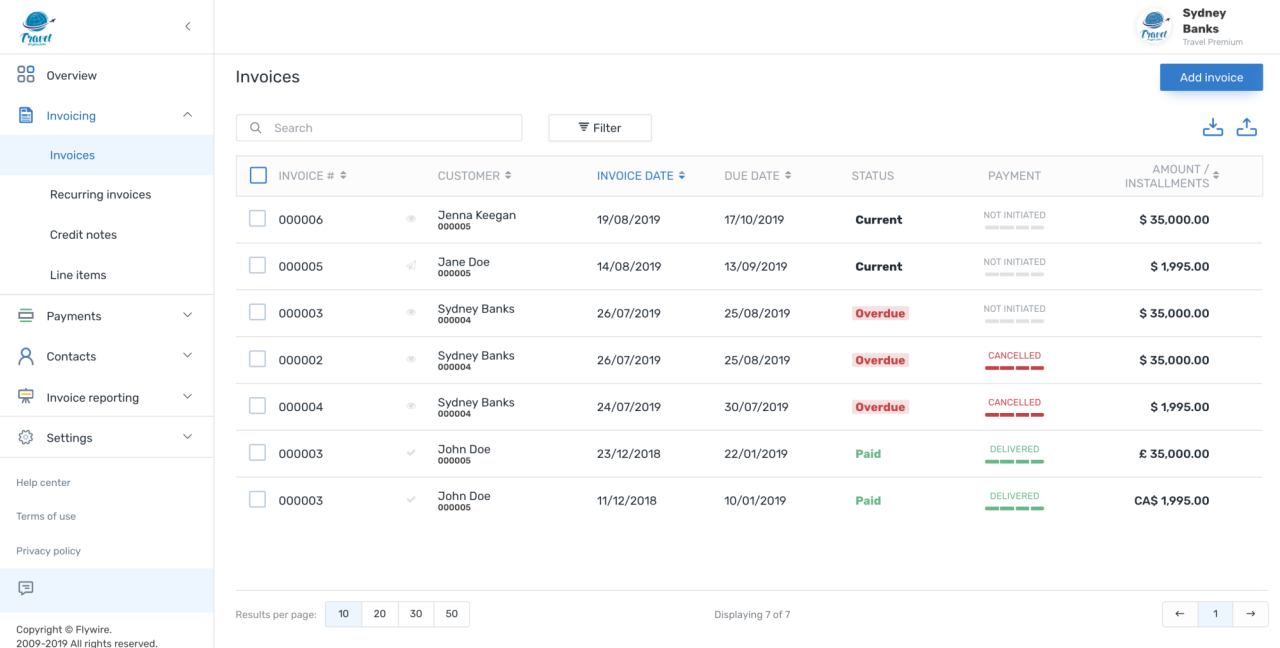Switch to the Credit notes section

point(84,234)
